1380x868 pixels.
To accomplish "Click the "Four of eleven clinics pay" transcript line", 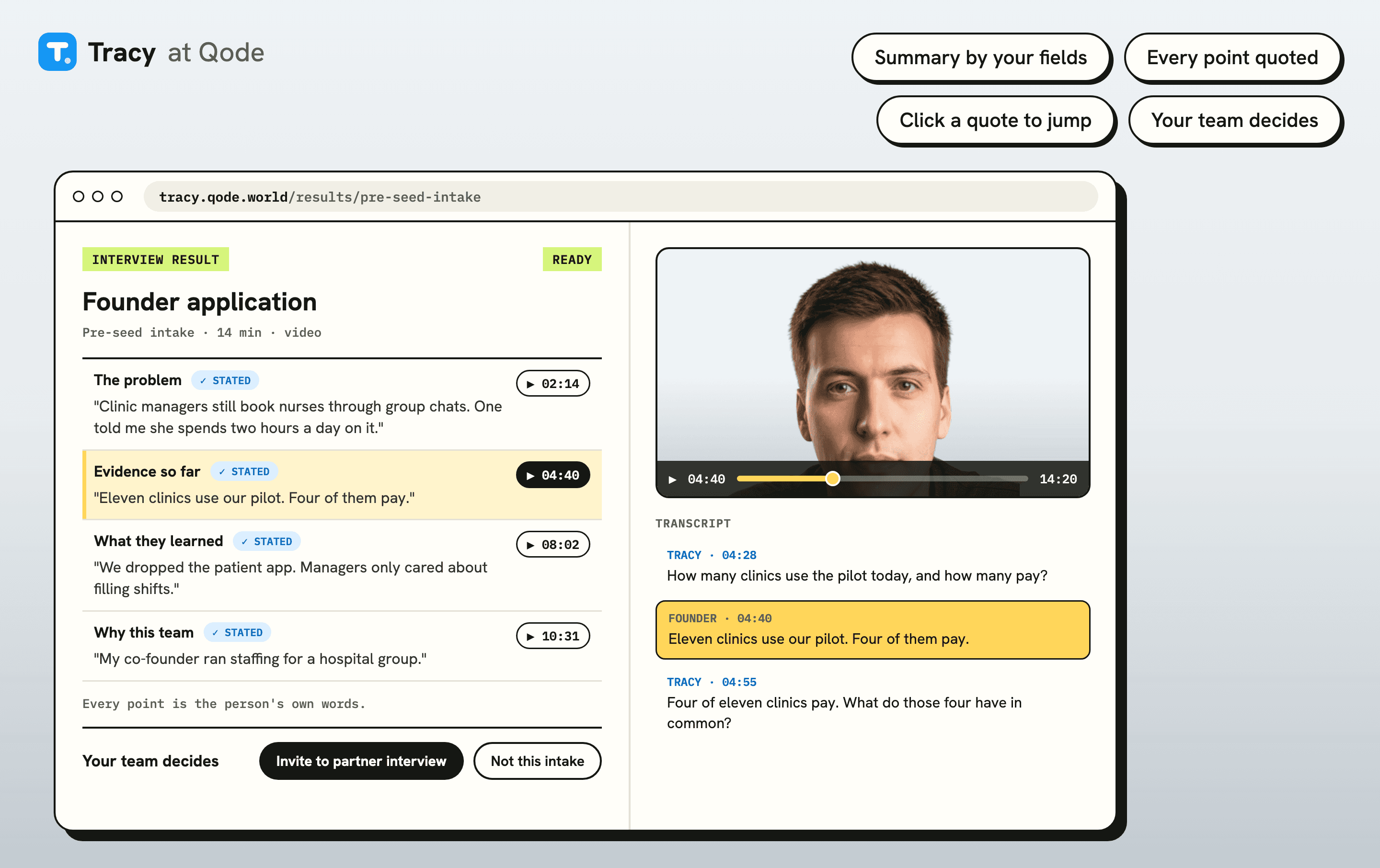I will (x=844, y=713).
